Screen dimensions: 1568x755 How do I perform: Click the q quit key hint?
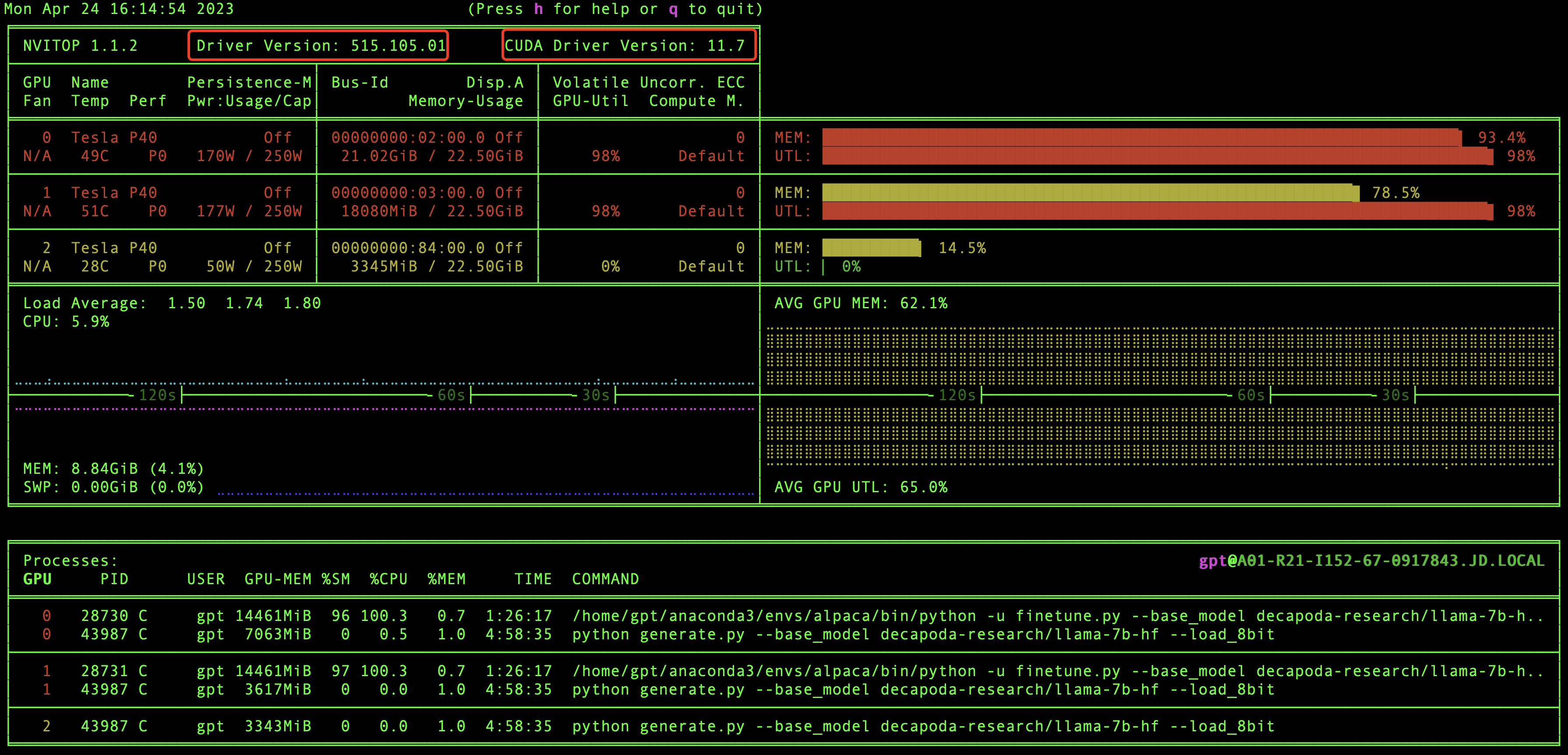[x=673, y=9]
